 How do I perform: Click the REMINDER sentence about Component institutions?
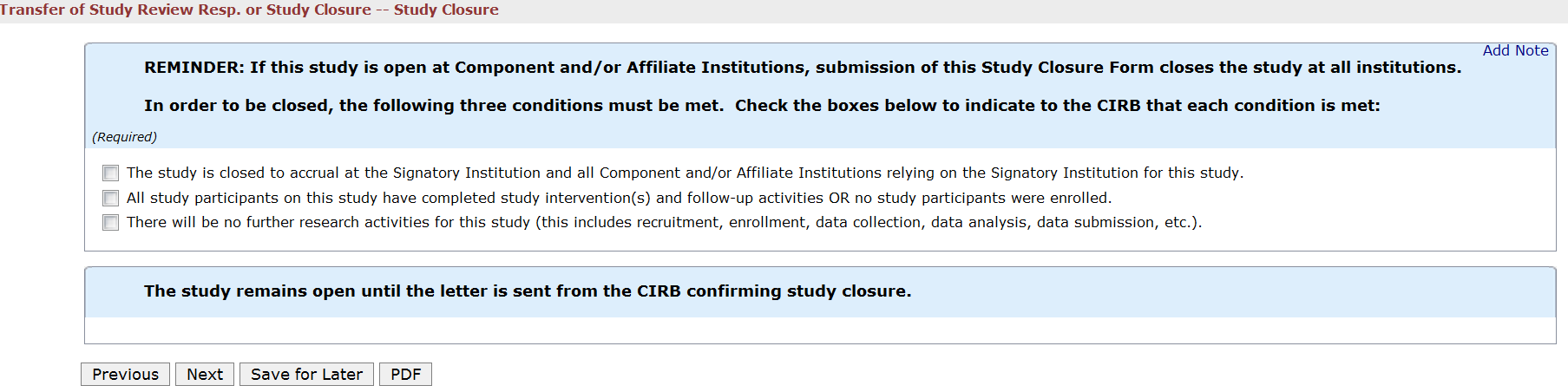pos(802,67)
